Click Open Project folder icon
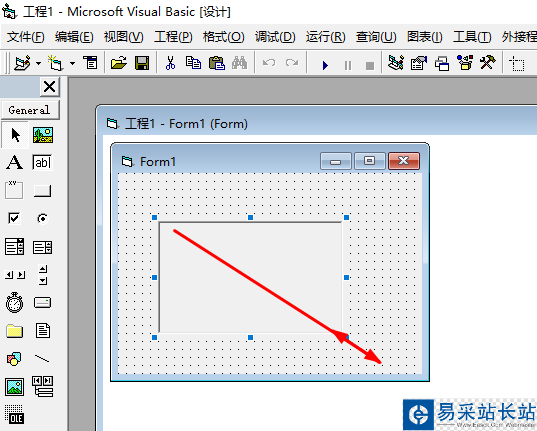This screenshot has width=537, height=431. (x=118, y=63)
